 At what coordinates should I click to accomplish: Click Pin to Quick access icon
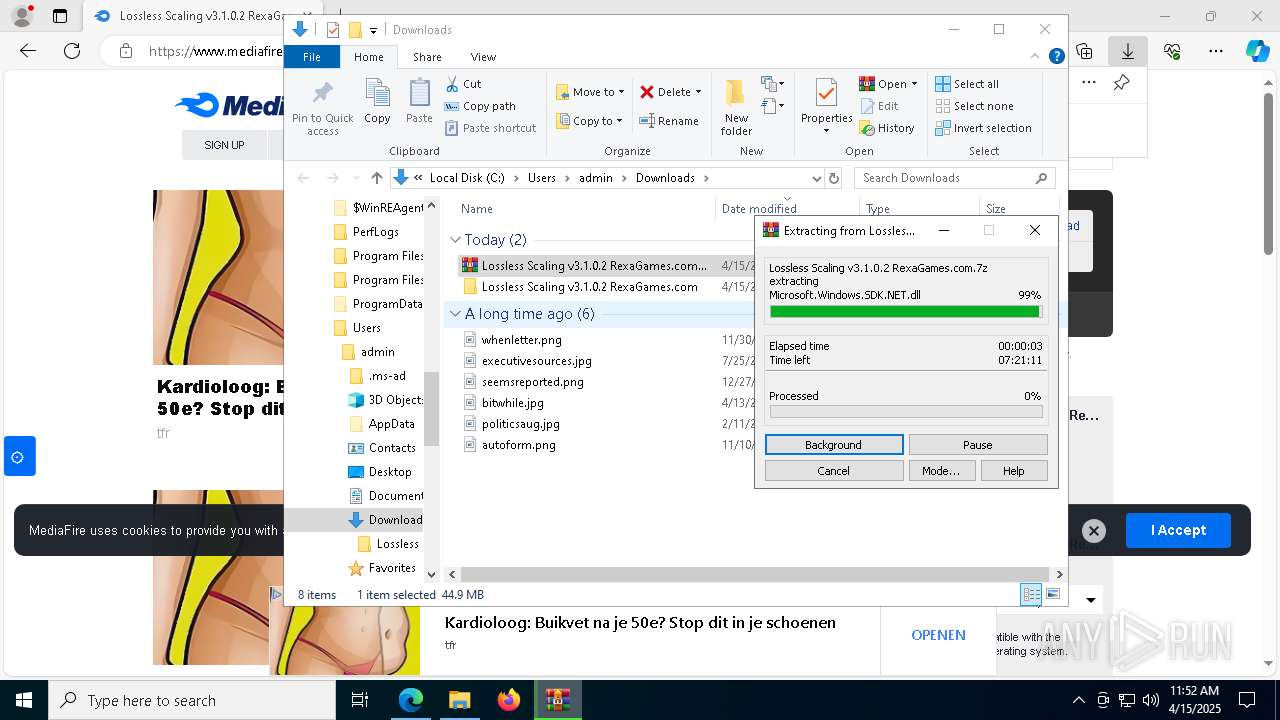[x=322, y=108]
